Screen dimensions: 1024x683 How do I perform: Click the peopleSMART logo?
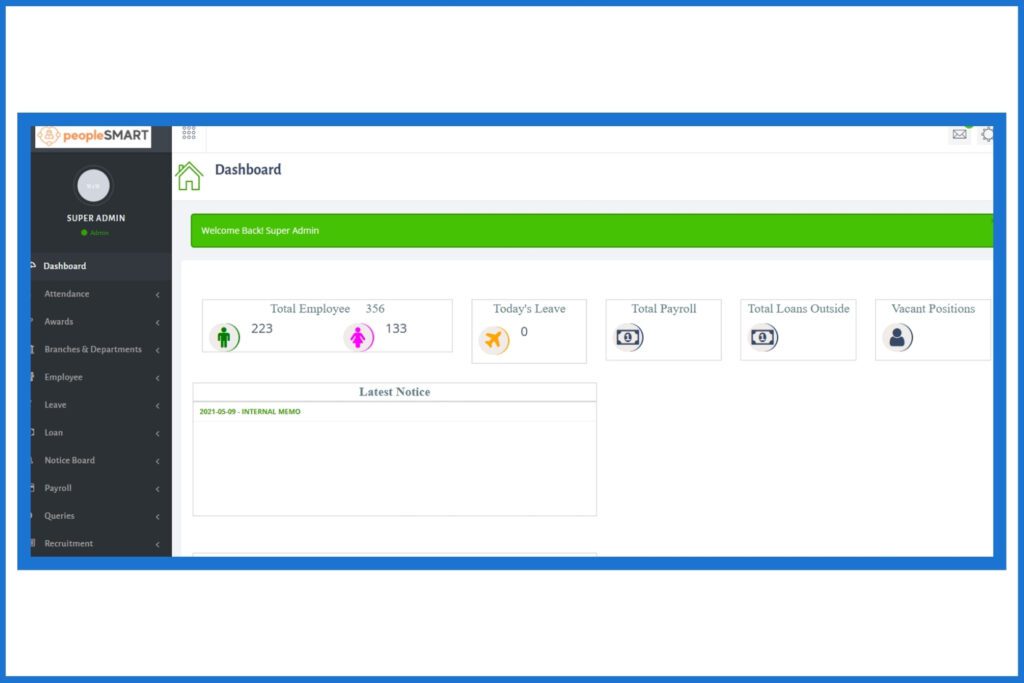93,136
